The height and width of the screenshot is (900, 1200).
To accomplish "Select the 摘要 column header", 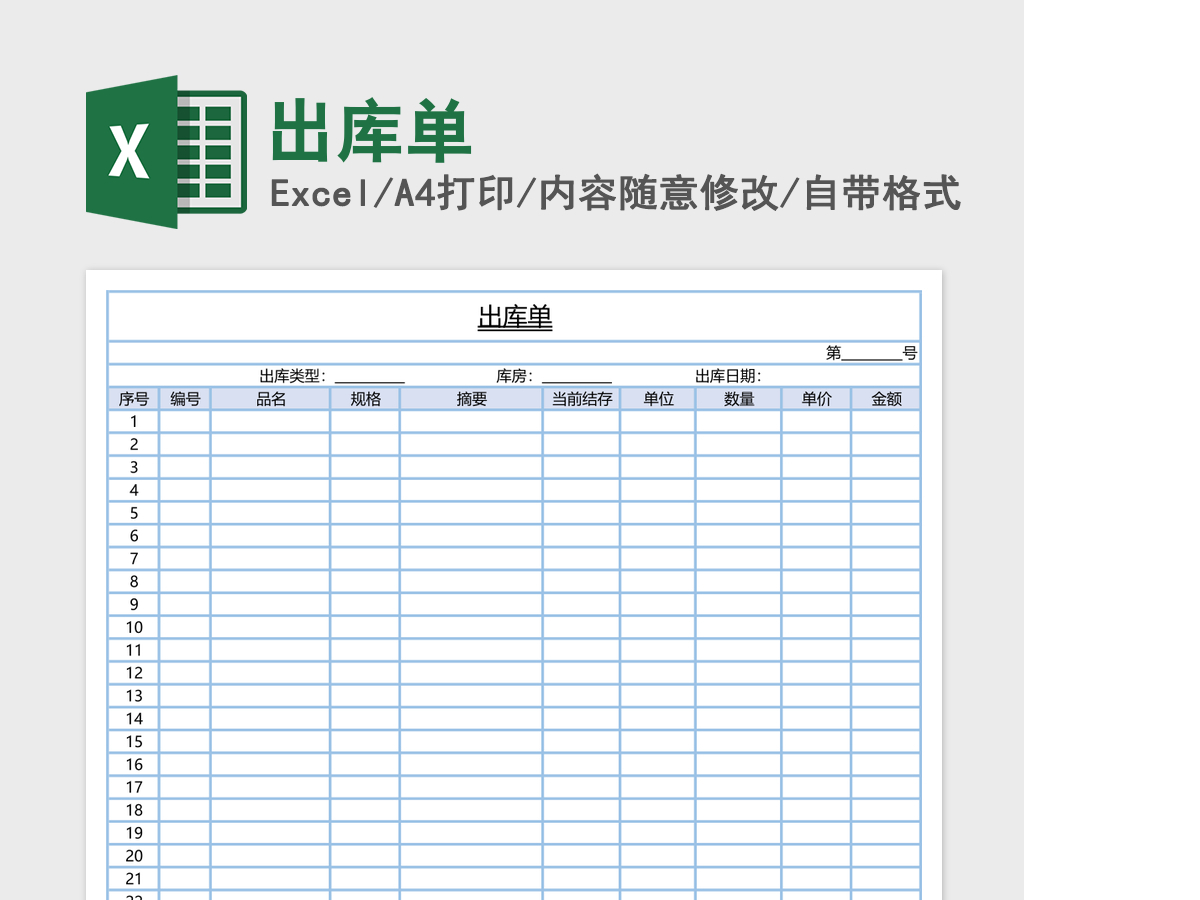I will 471,399.
